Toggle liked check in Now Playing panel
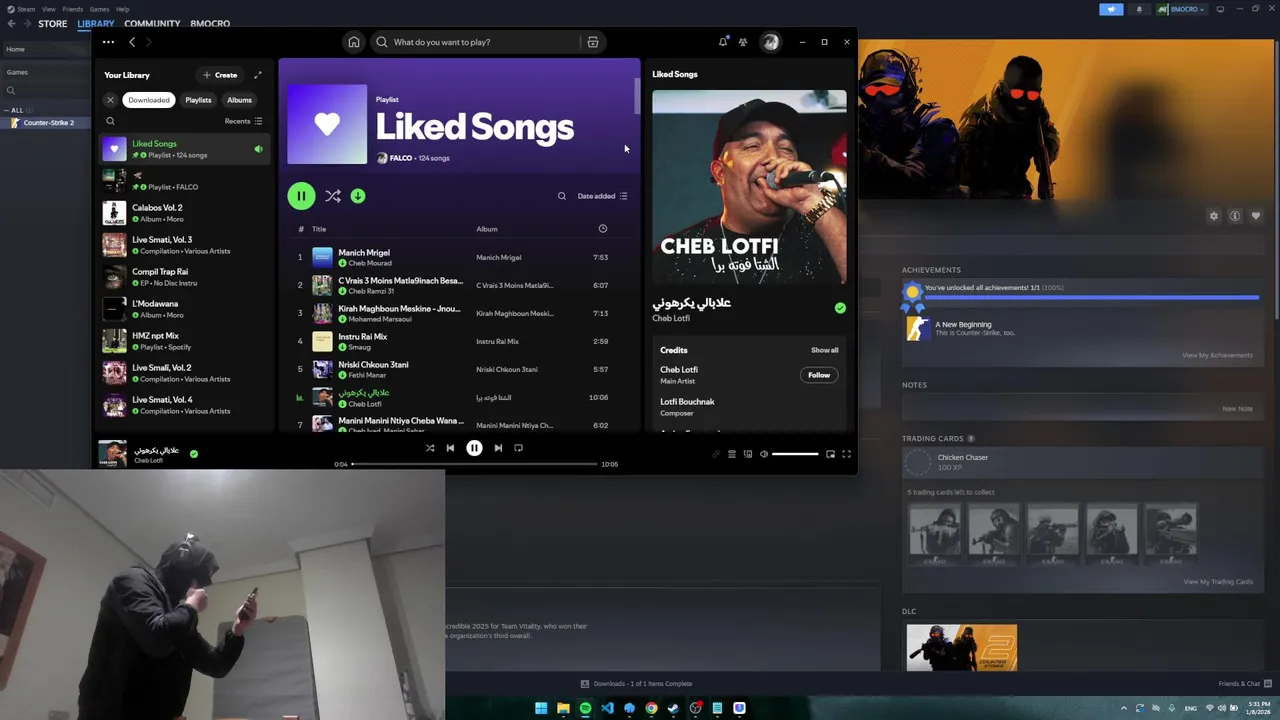 click(x=840, y=308)
